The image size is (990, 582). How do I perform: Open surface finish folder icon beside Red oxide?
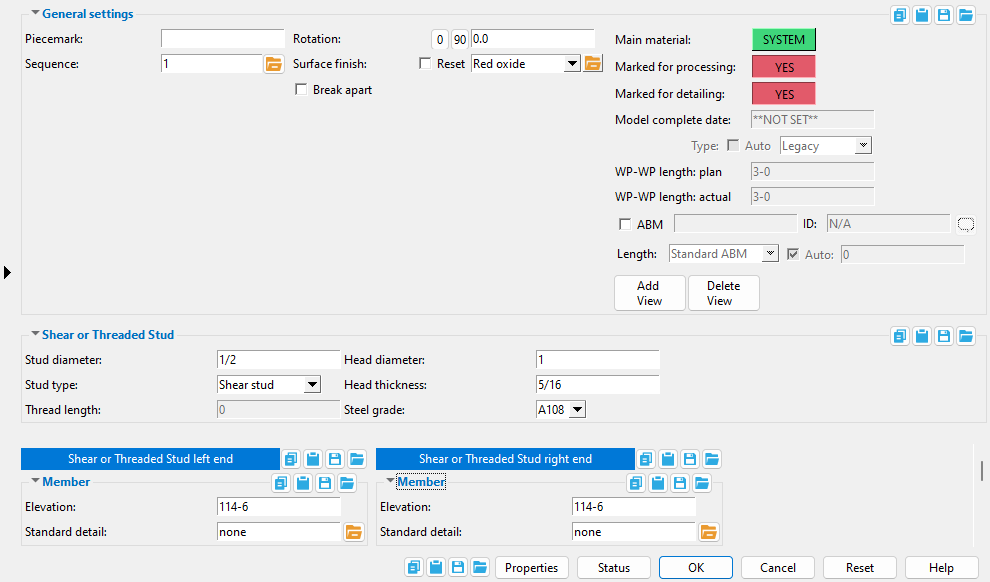[x=593, y=63]
